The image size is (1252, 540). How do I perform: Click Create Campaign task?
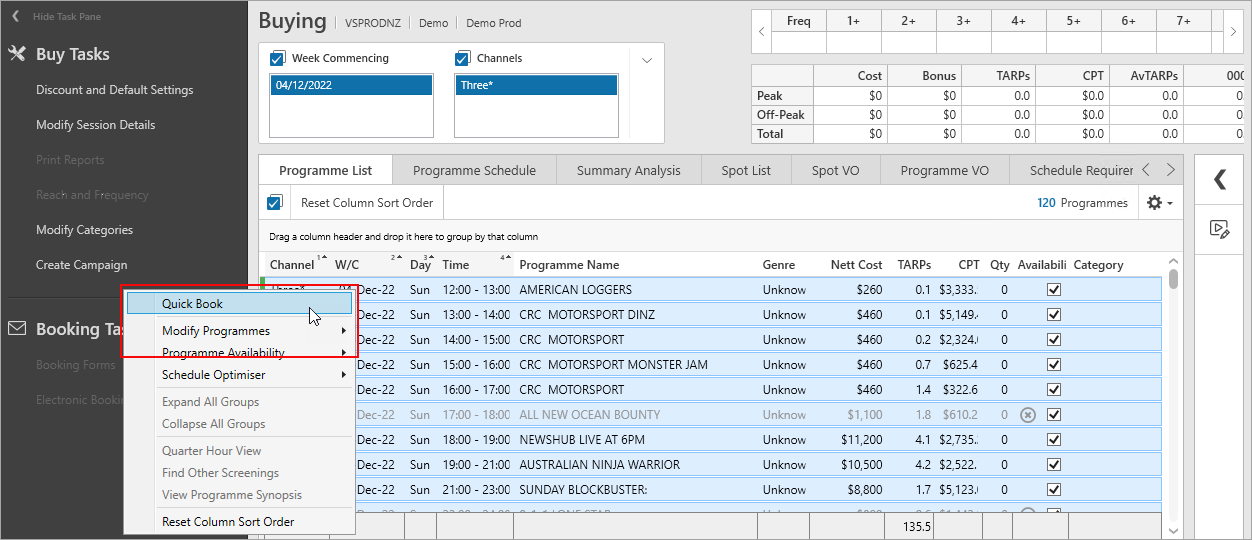pos(82,265)
